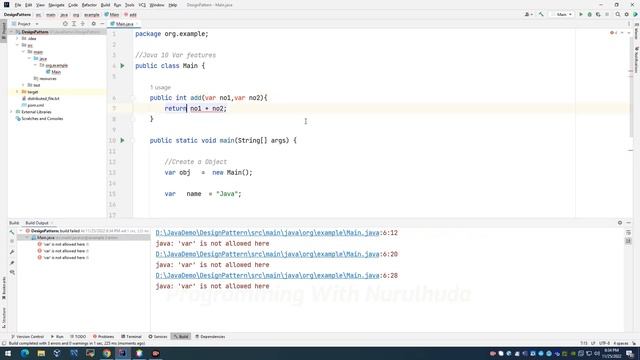Click the rebuild hammer icon in Build panel
The image size is (640, 360).
(12, 232)
